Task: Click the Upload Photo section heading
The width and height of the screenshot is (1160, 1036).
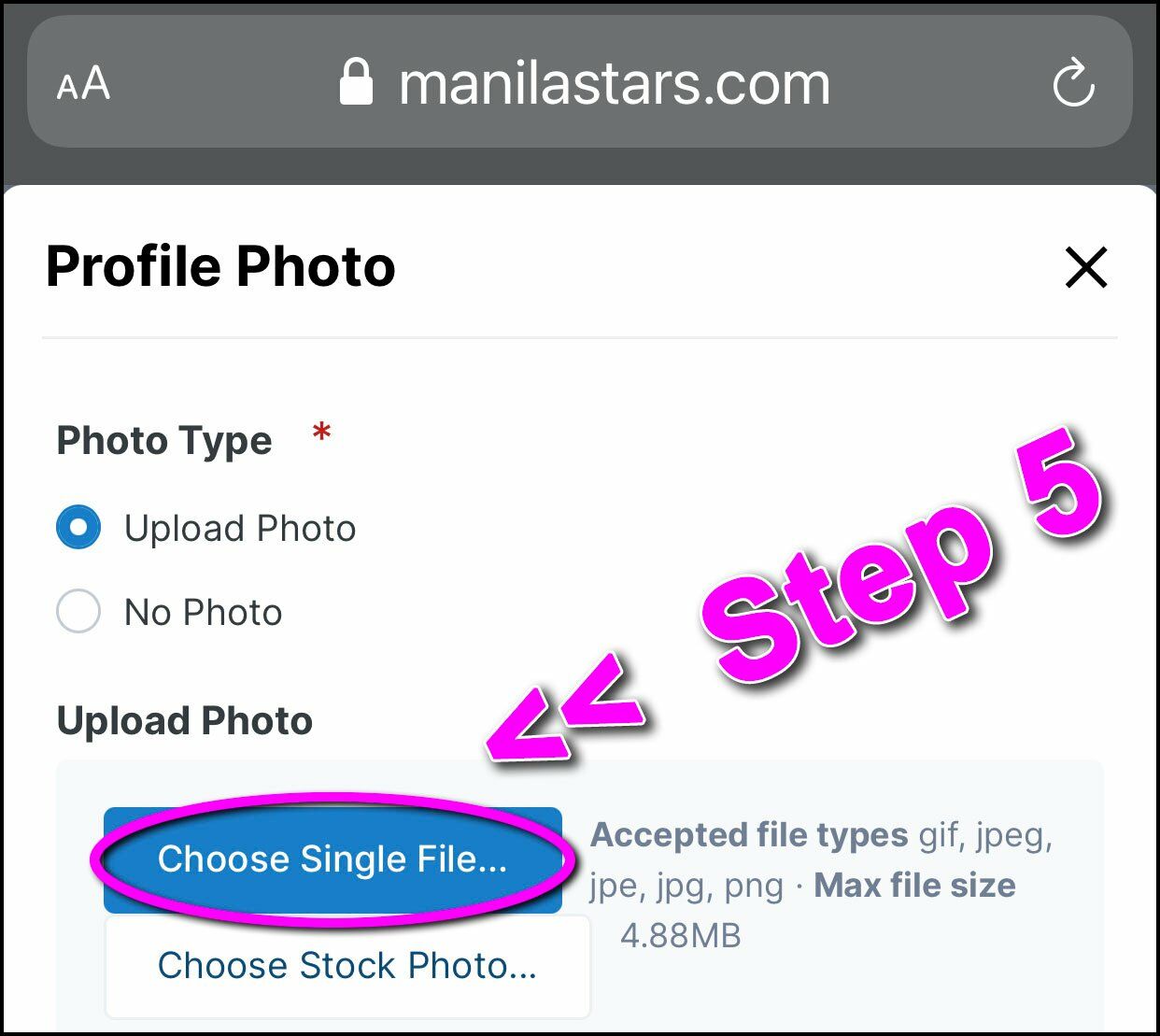Action: [185, 721]
